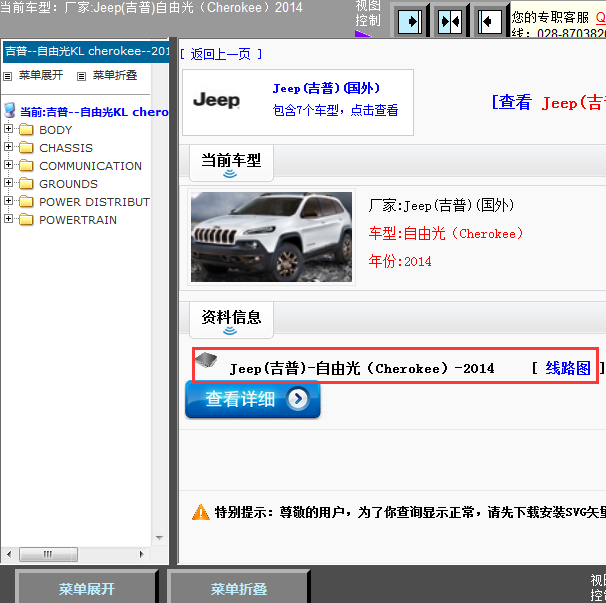606x603 pixels.
Task: Click the sidebar vertical scroll down arrow
Action: click(x=159, y=538)
